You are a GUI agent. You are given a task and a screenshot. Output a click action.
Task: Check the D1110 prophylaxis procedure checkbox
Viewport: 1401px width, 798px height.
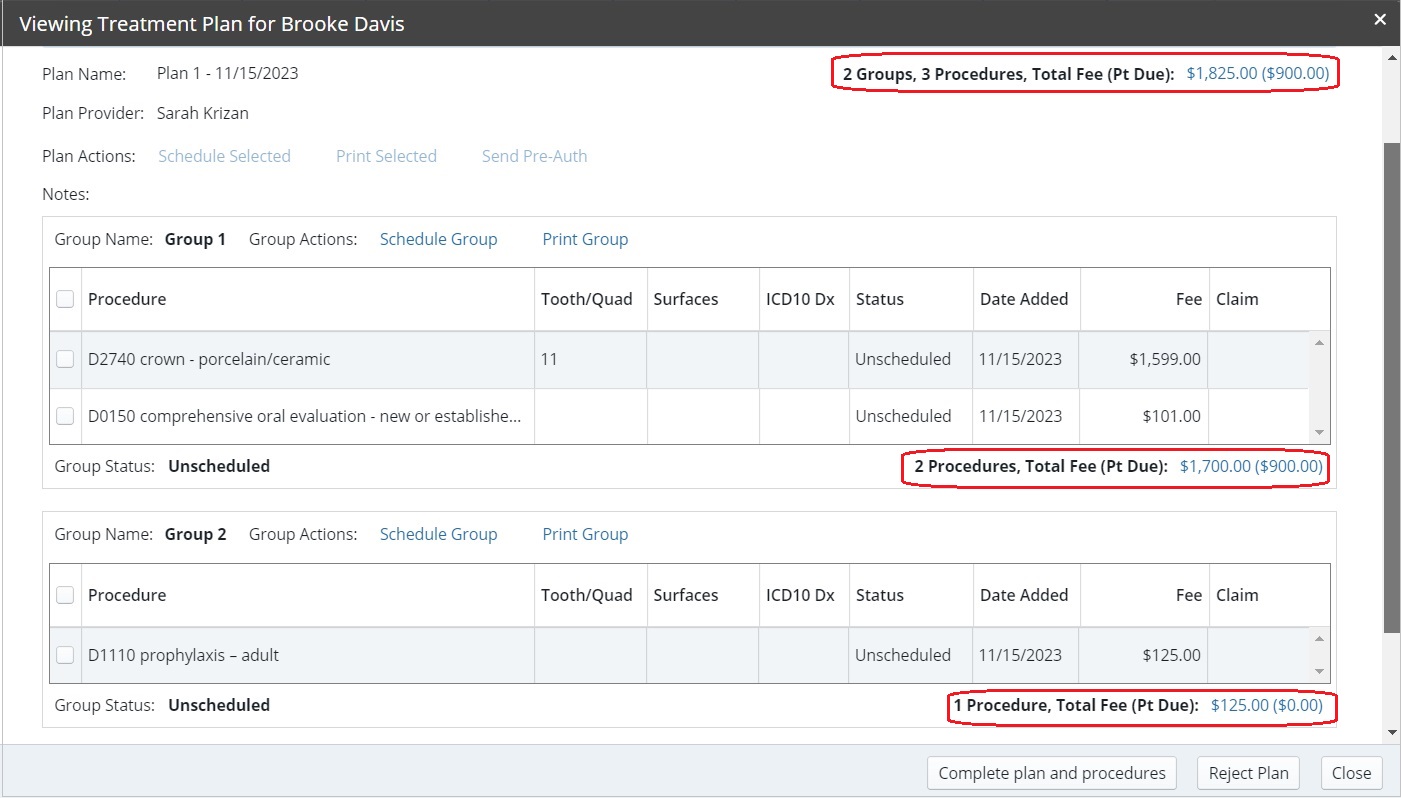pos(65,655)
